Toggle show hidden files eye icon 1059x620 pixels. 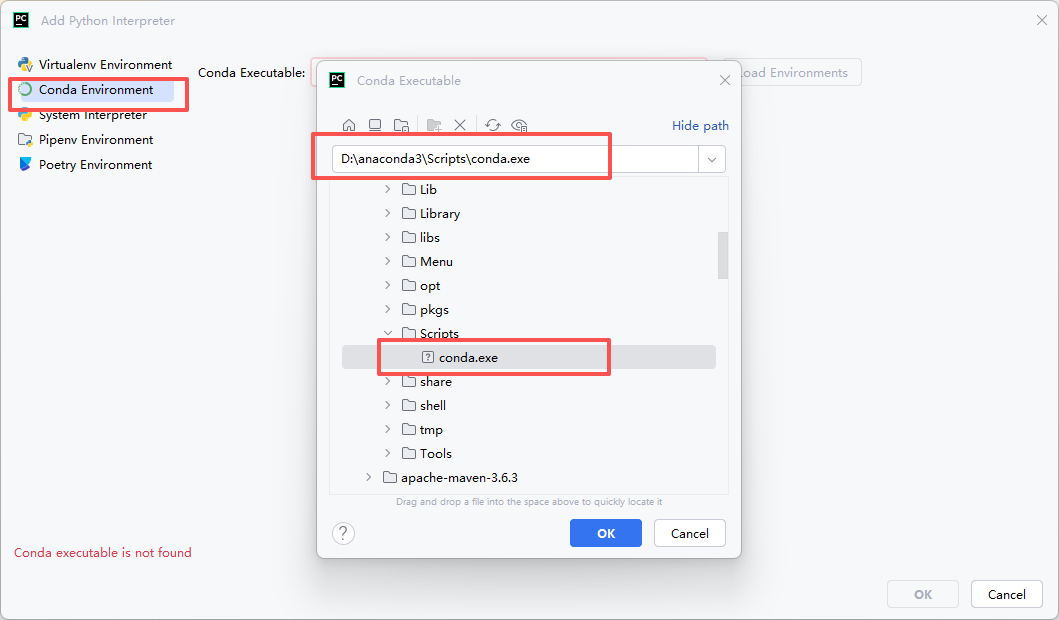[519, 125]
